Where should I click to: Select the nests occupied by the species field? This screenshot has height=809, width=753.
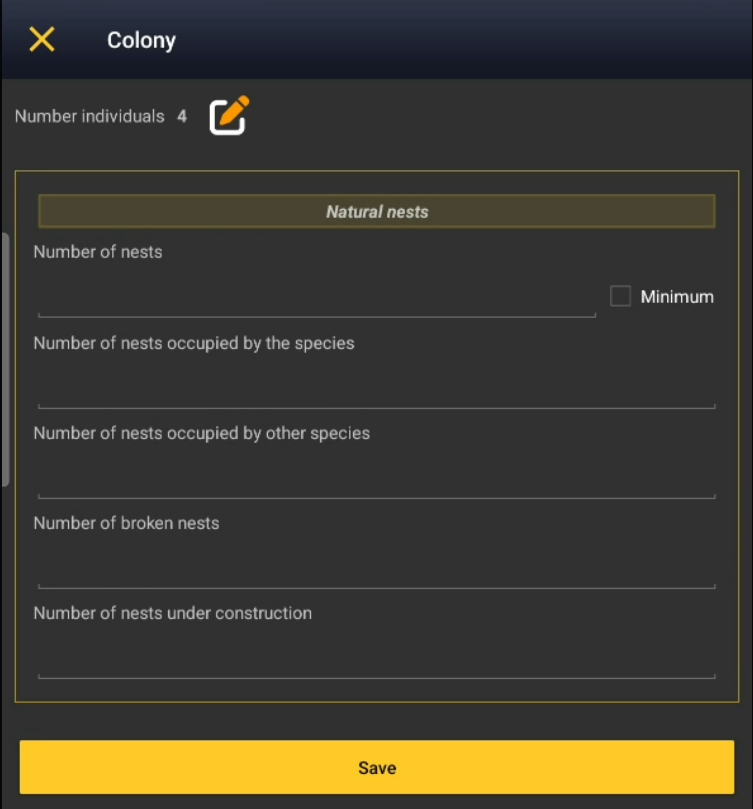[x=376, y=388]
